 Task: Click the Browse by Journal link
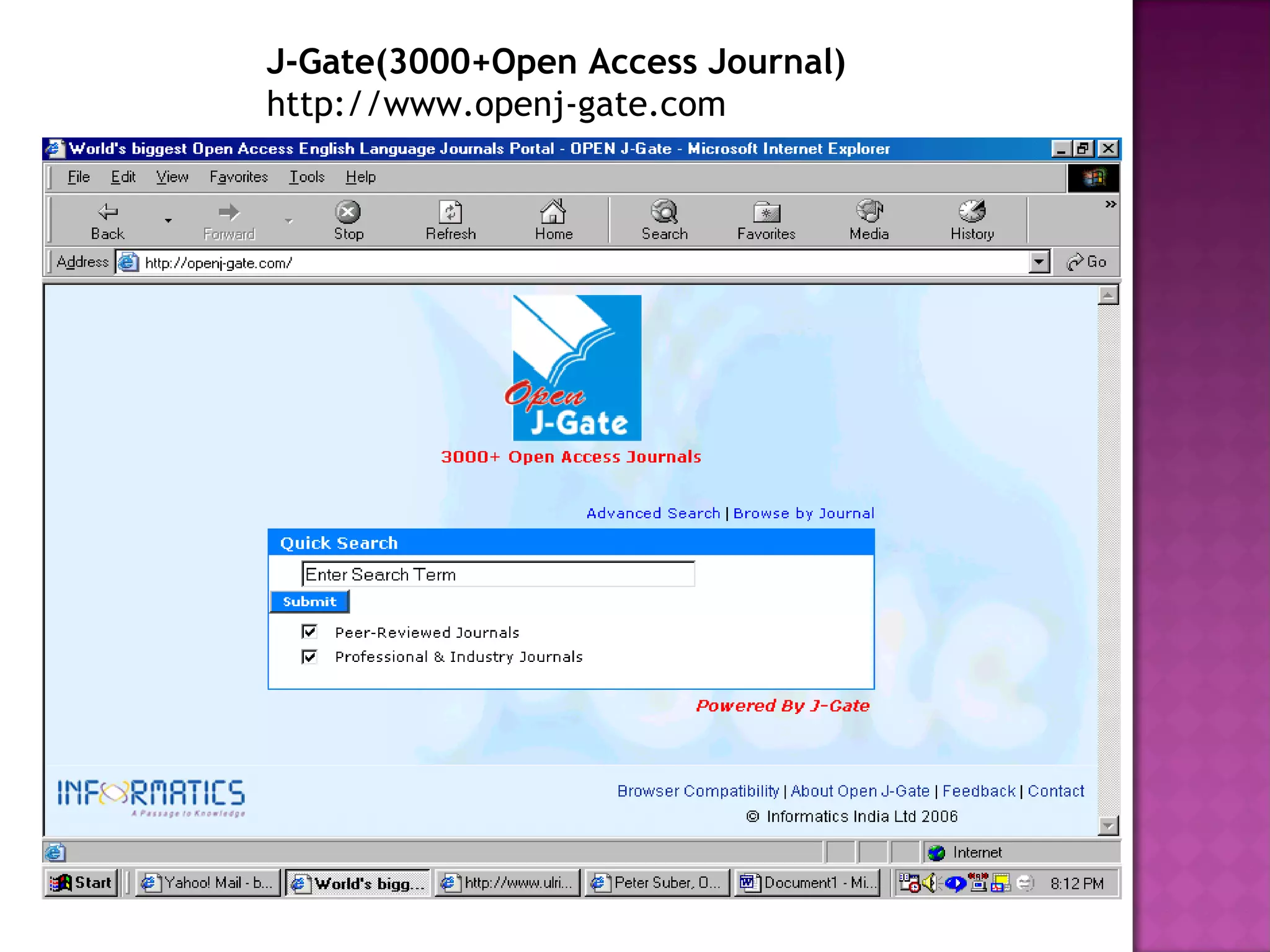coord(804,513)
